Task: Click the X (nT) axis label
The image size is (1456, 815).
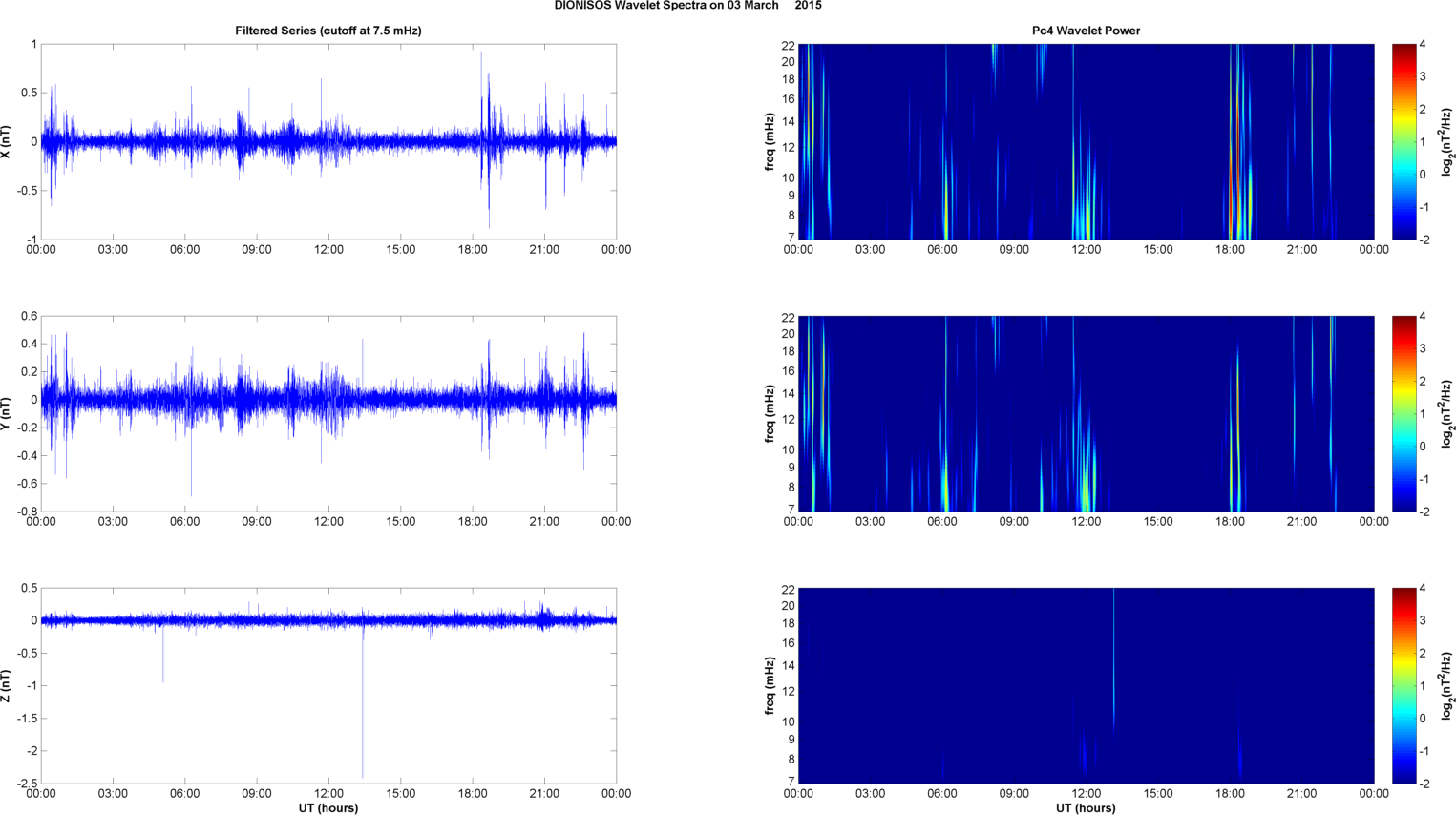Action: point(6,141)
